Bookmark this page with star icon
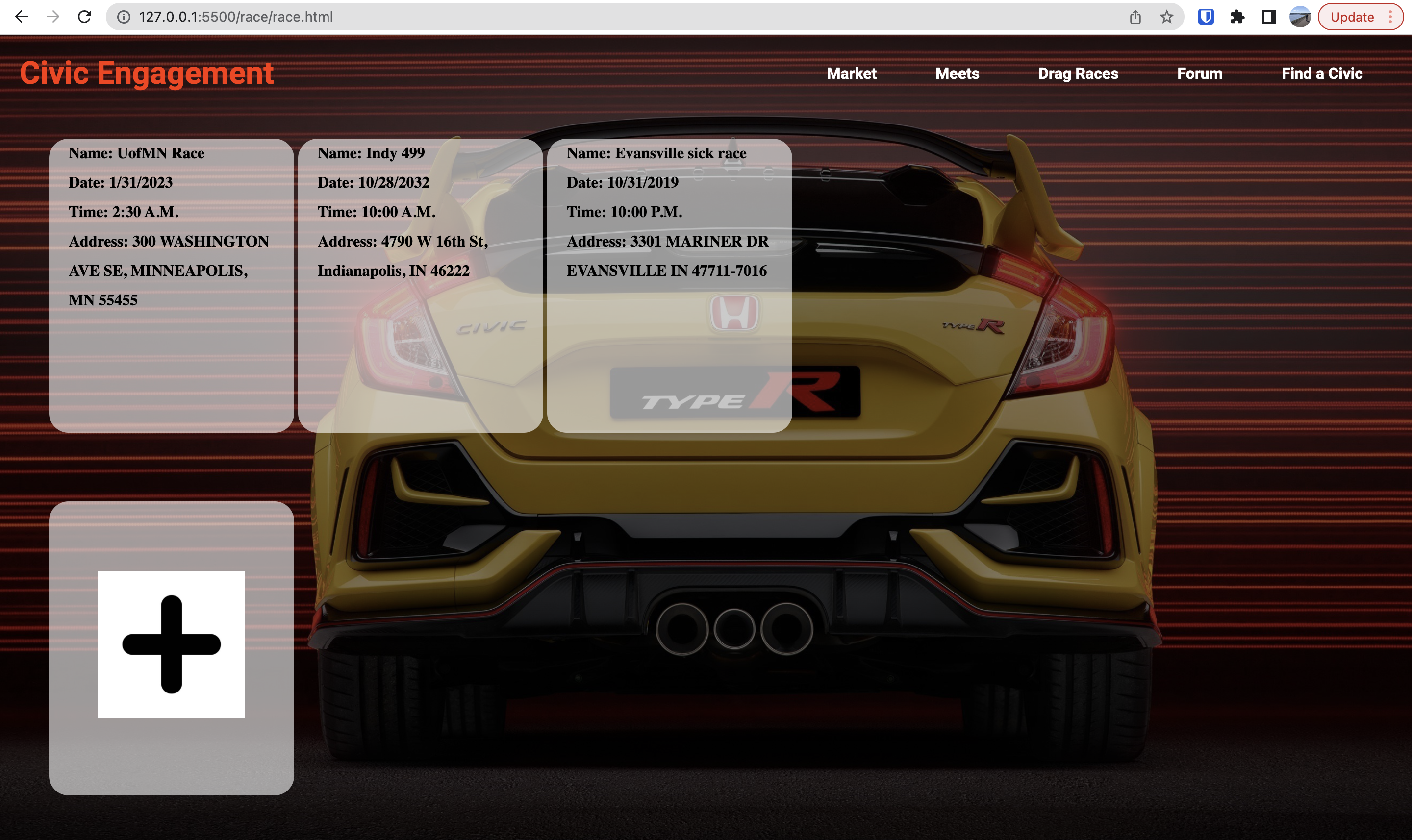1412x840 pixels. click(x=1166, y=17)
